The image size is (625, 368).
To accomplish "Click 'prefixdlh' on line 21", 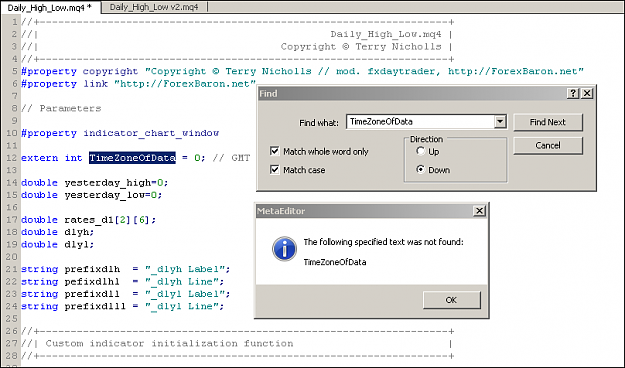I will click(x=92, y=269).
